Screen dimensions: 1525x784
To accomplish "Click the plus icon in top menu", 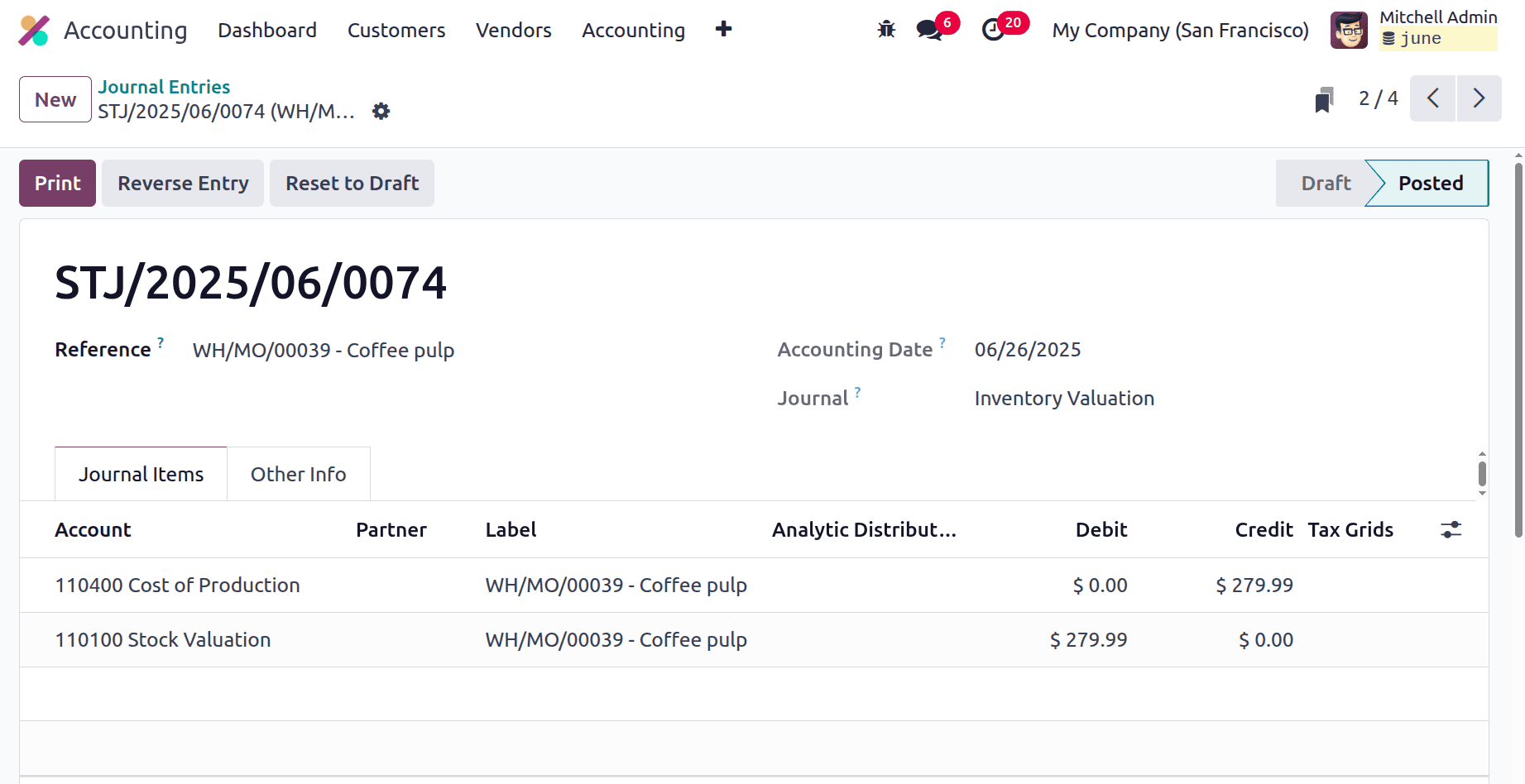I will (x=724, y=29).
